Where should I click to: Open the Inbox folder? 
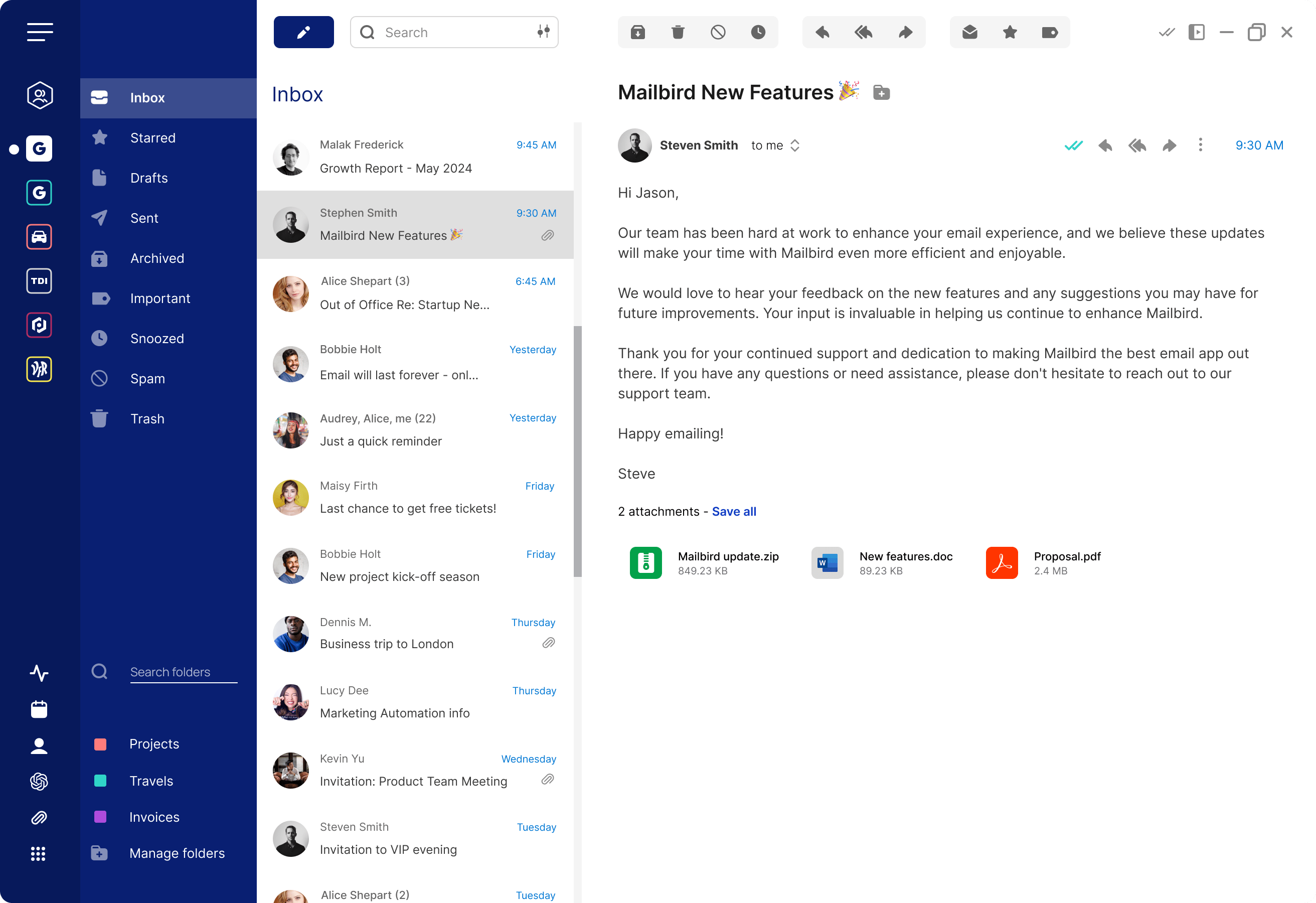coord(168,98)
